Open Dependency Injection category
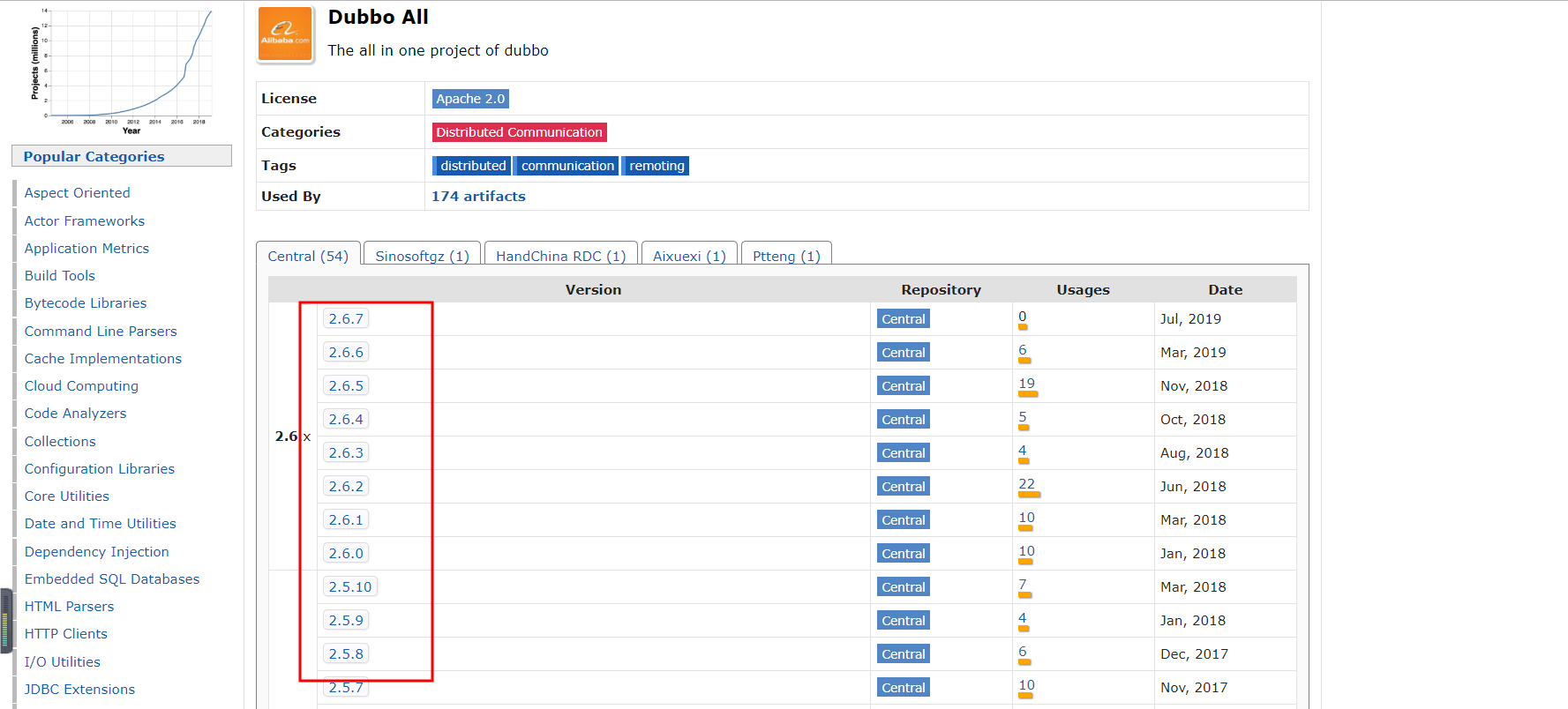Image resolution: width=1568 pixels, height=709 pixels. (97, 552)
